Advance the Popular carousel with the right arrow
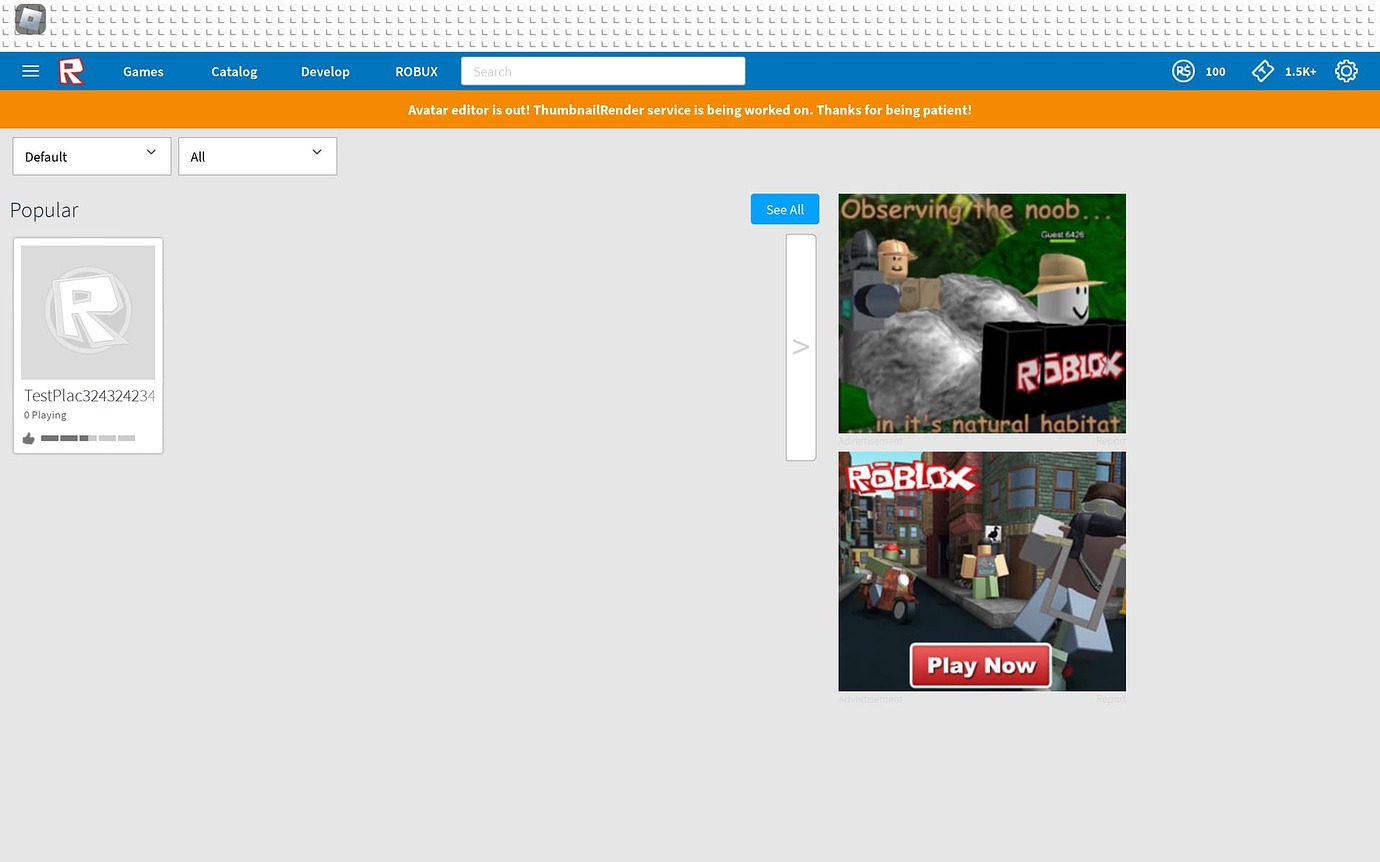Viewport: 1380px width, 862px height. pyautogui.click(x=800, y=346)
